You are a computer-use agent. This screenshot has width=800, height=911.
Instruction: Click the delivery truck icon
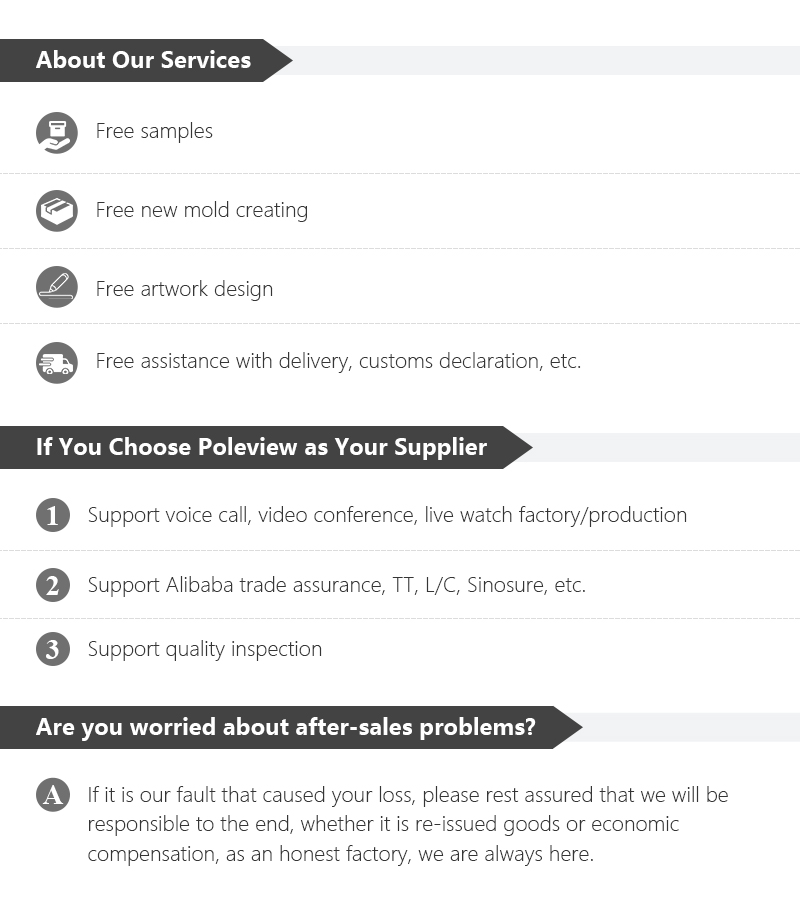(x=56, y=362)
